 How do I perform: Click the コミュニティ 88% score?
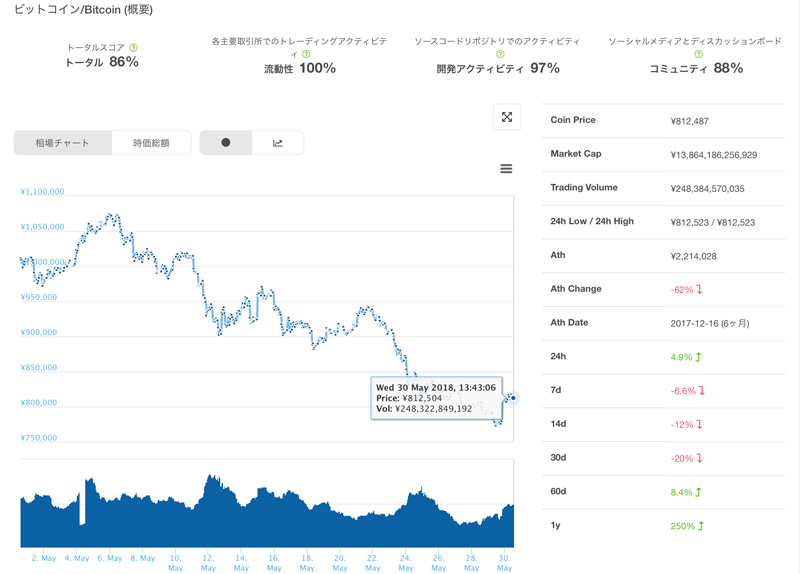click(696, 68)
